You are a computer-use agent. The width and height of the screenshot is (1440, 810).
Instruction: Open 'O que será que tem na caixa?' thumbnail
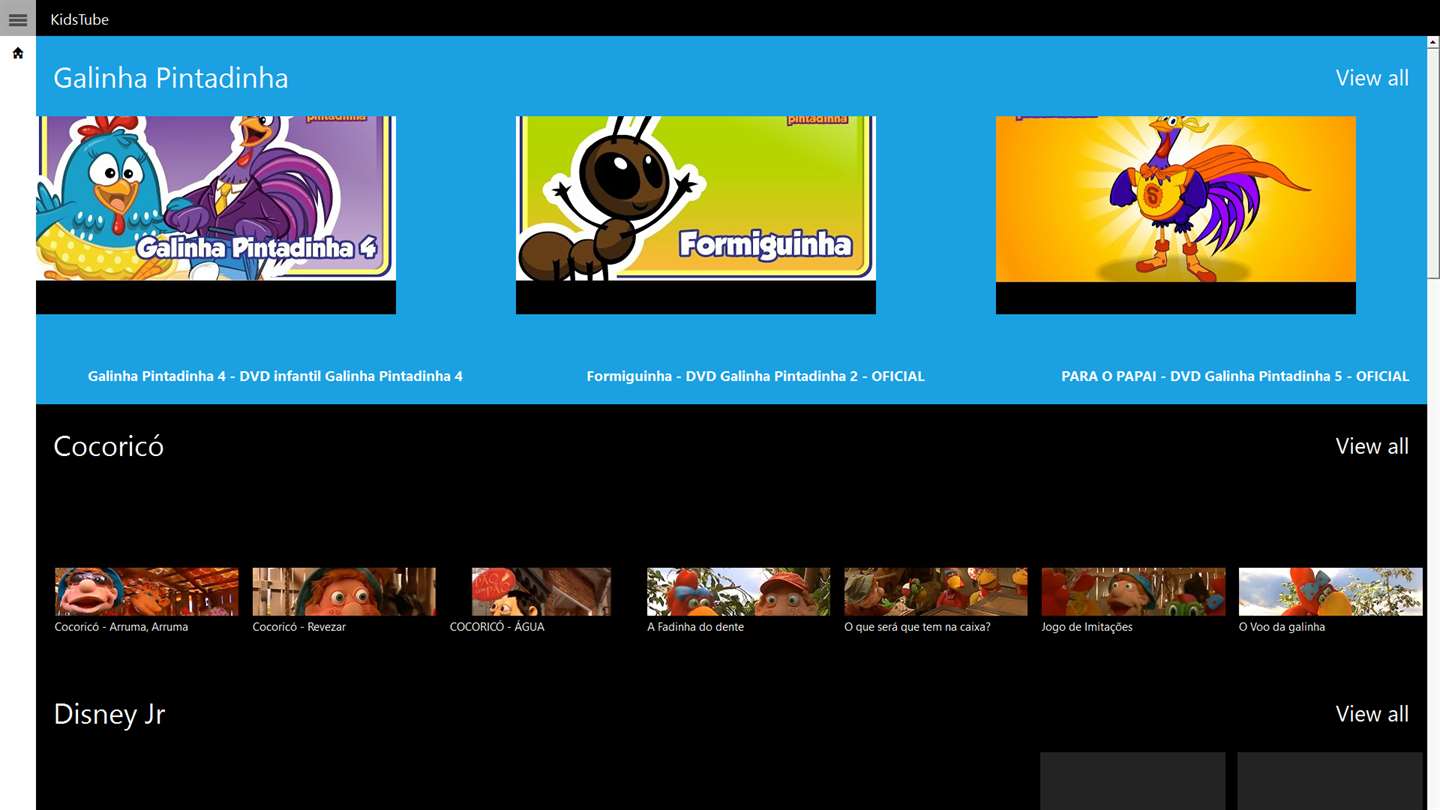tap(936, 592)
